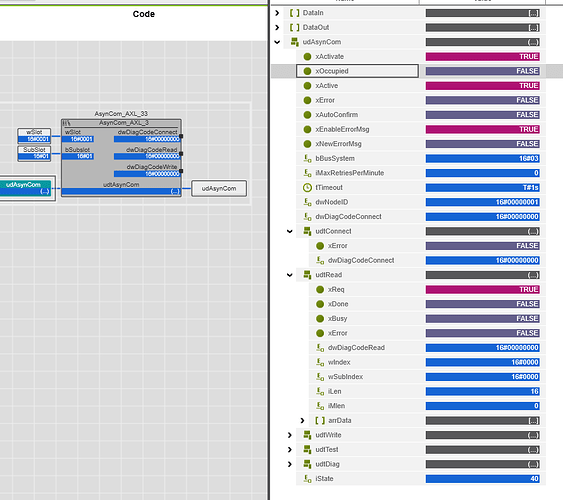Select the udtTest row name

click(327, 450)
